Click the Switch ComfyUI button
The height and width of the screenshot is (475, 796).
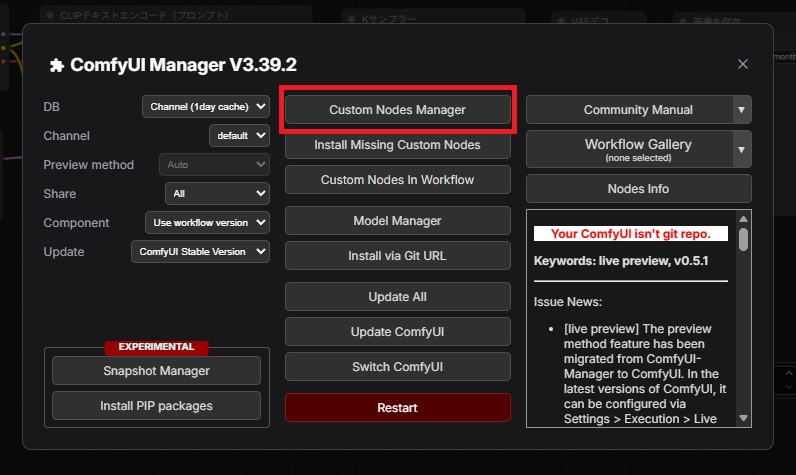click(x=397, y=367)
